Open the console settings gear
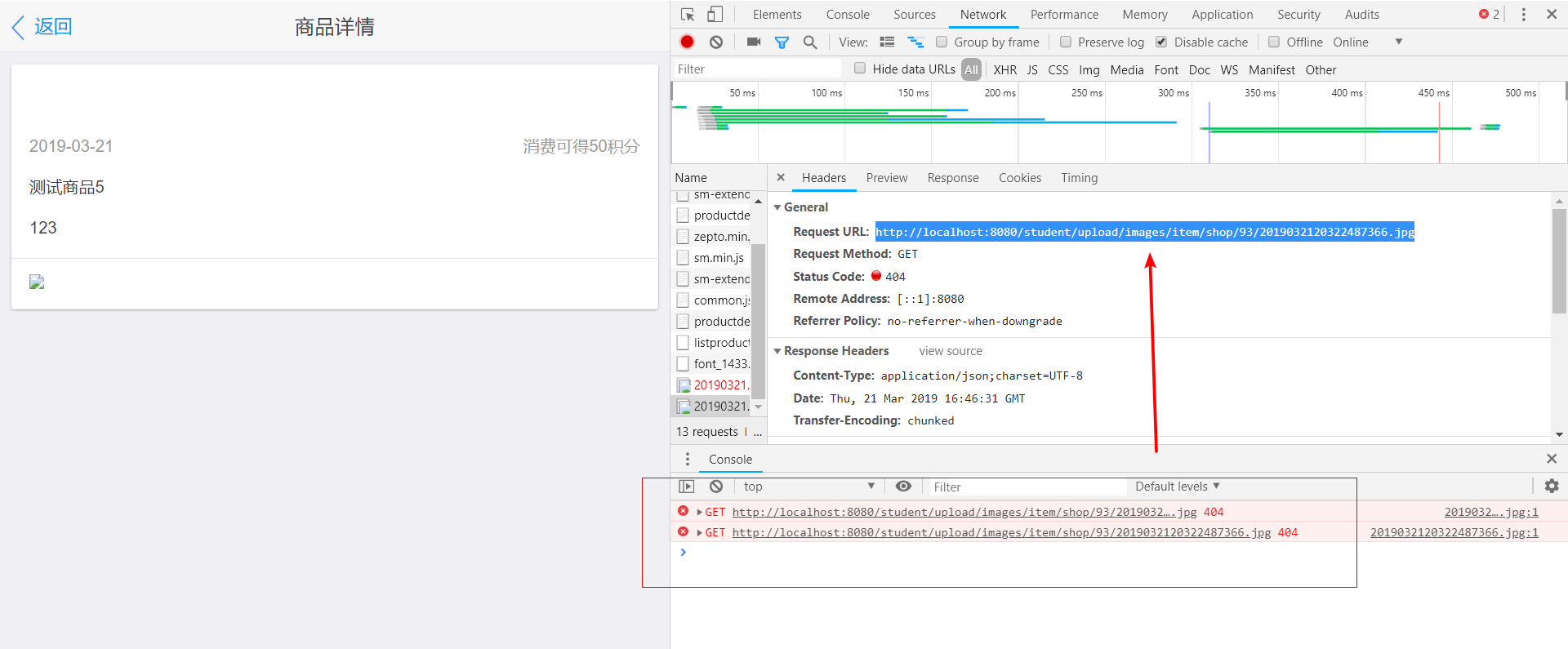Screen dimensions: 1568x649 [1552, 487]
